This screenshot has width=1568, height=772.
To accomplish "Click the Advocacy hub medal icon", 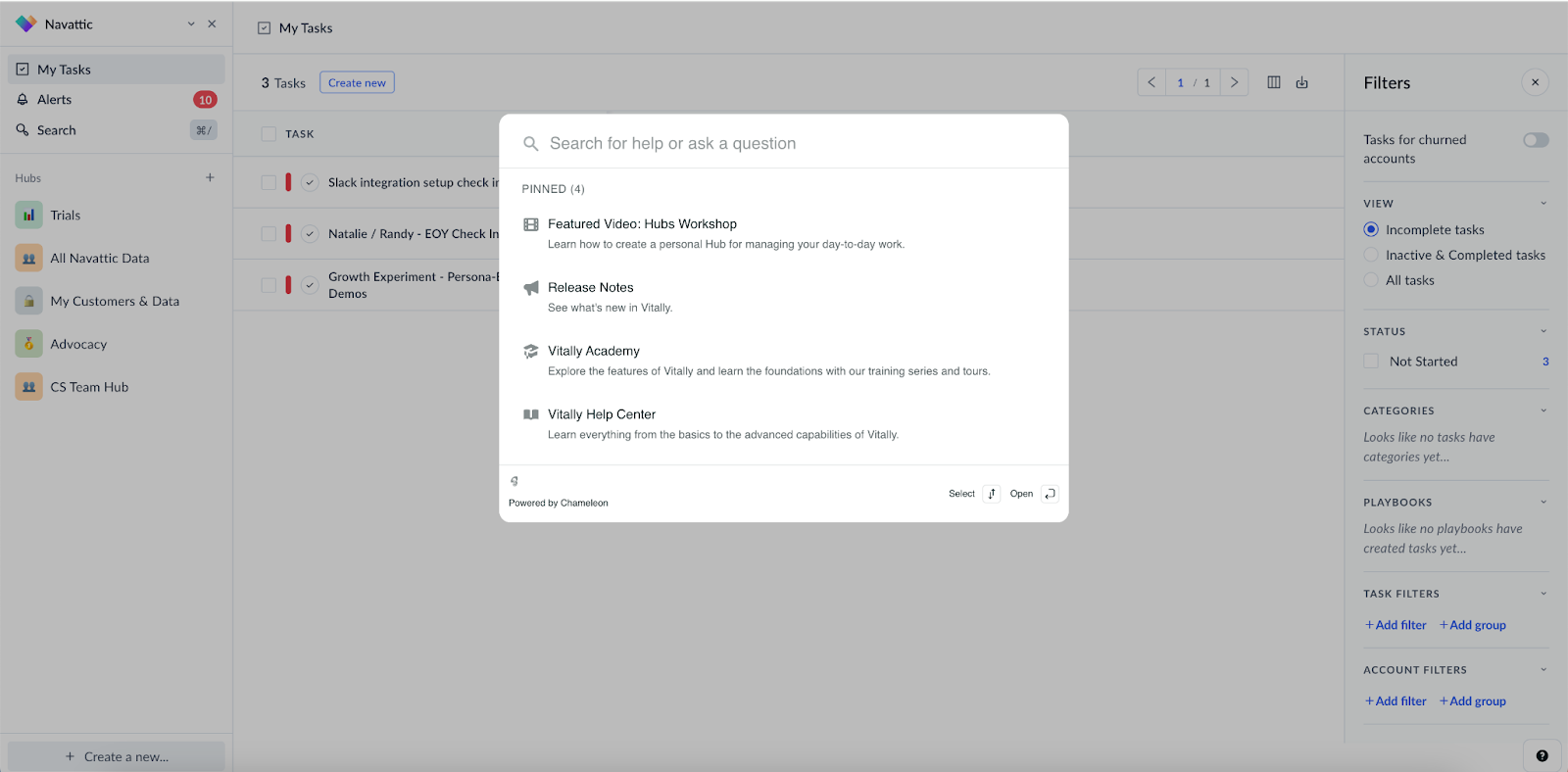I will pos(28,344).
